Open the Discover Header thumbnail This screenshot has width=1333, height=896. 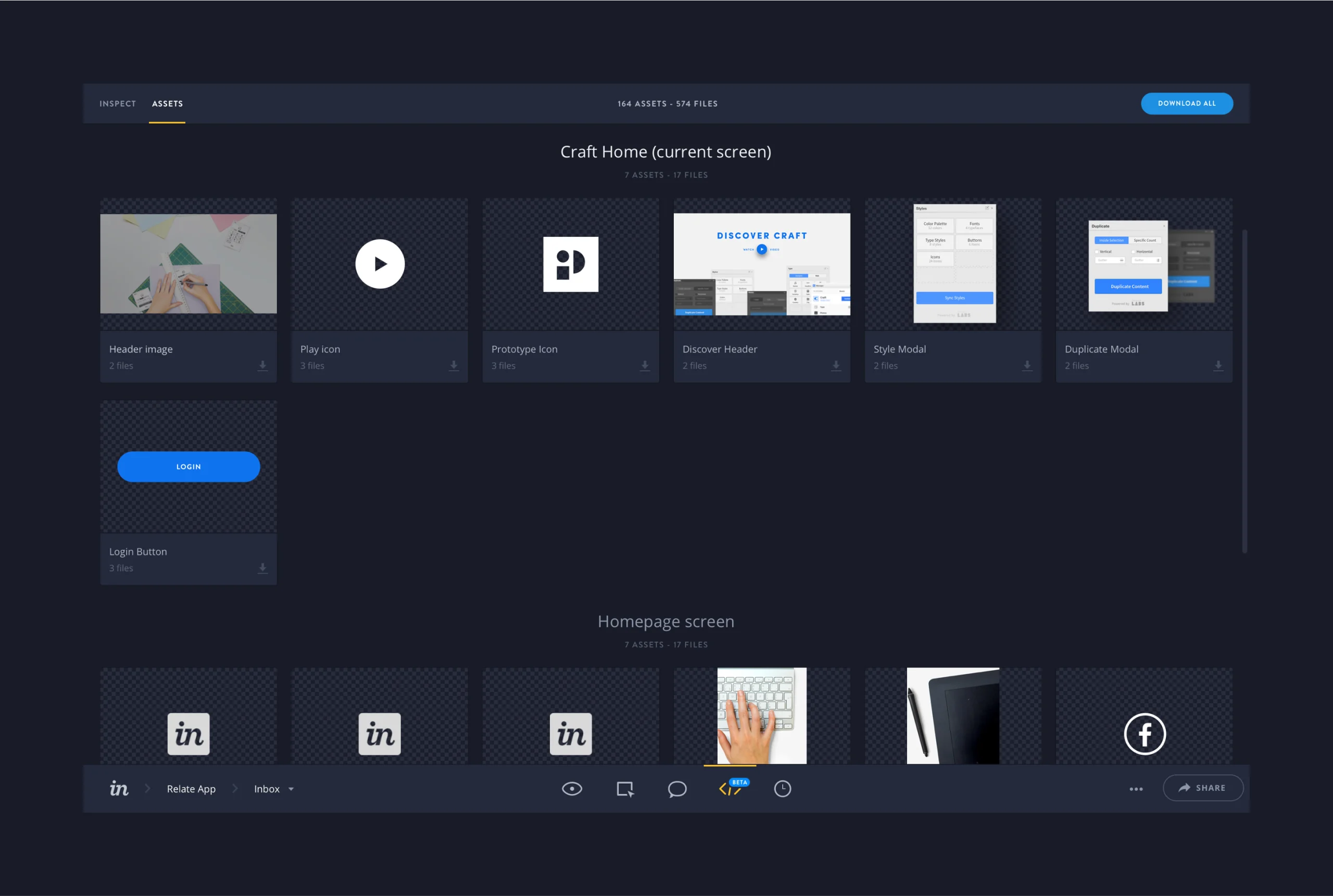[x=762, y=264]
